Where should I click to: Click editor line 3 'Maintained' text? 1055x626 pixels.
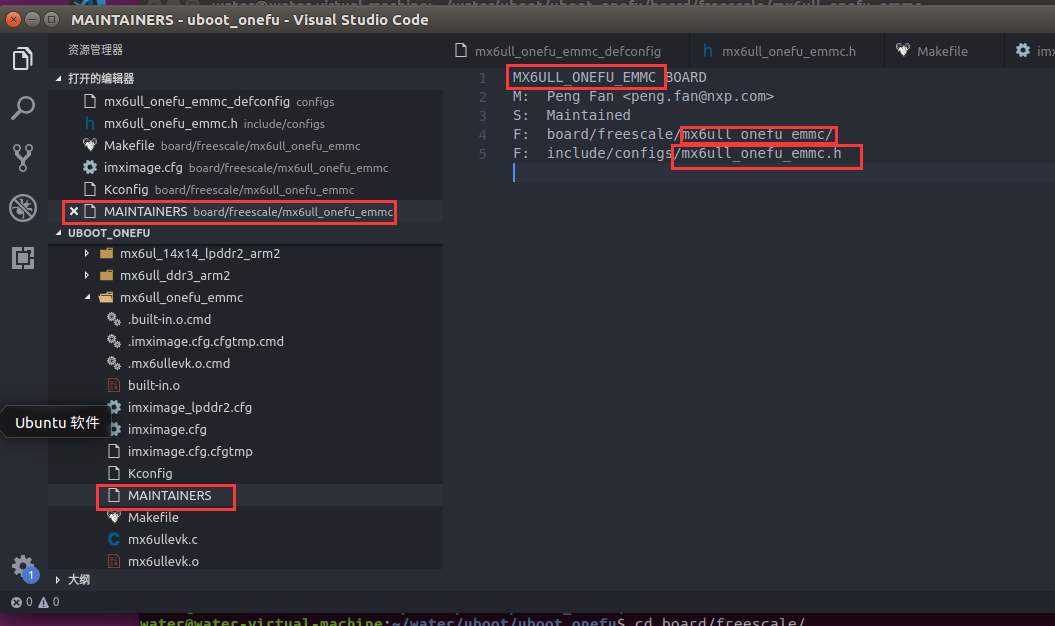point(588,115)
